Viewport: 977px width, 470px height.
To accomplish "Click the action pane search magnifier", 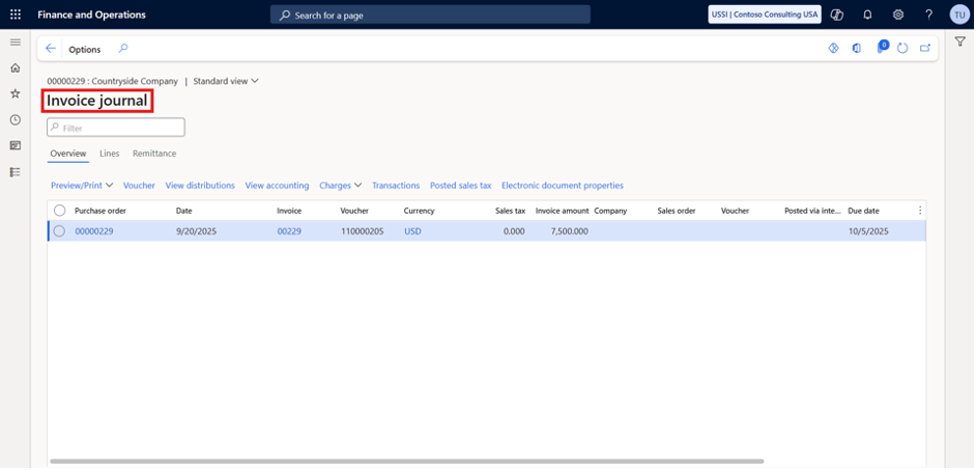I will click(123, 49).
